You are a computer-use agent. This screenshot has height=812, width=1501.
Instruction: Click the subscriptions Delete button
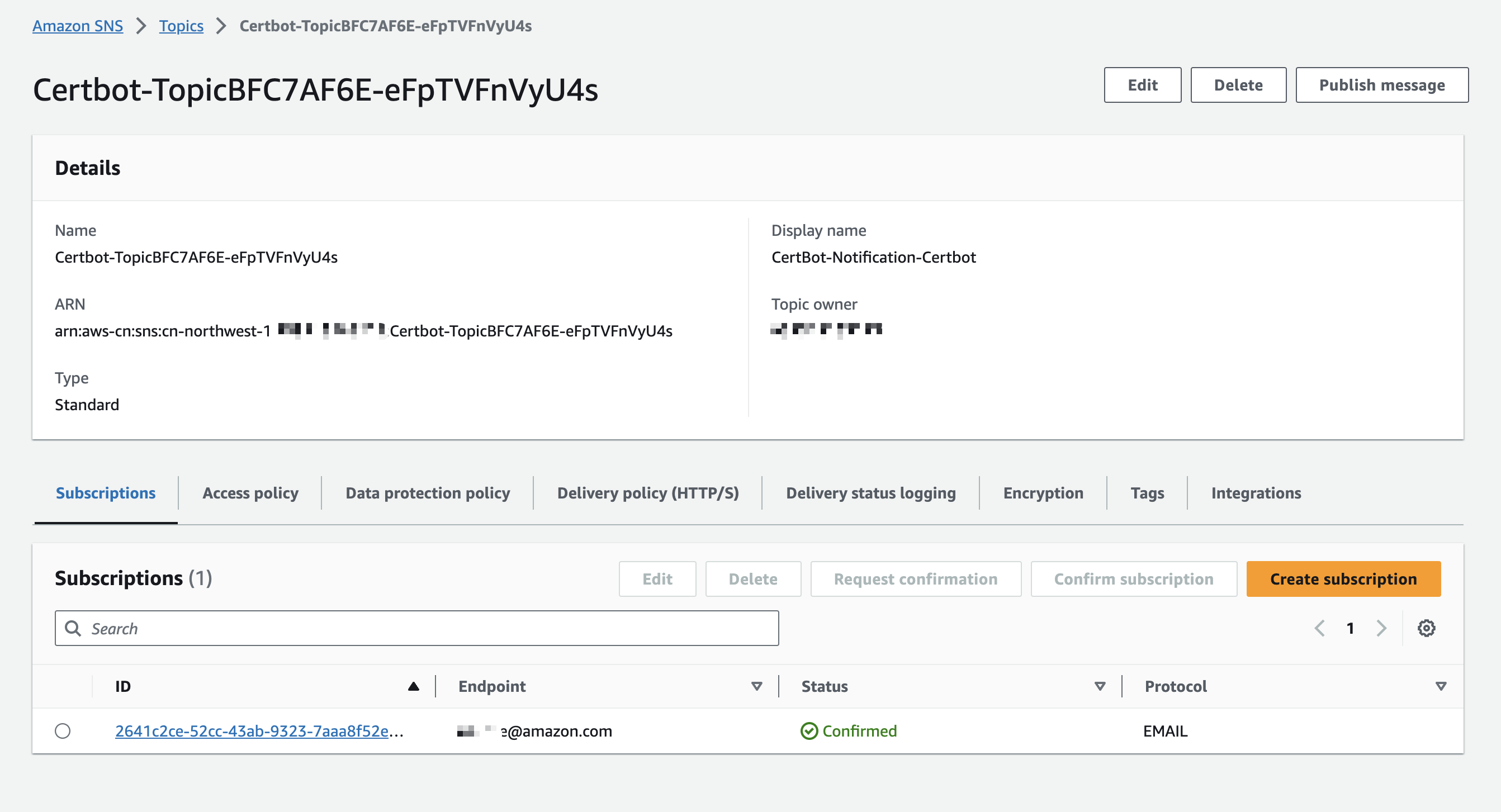(753, 578)
